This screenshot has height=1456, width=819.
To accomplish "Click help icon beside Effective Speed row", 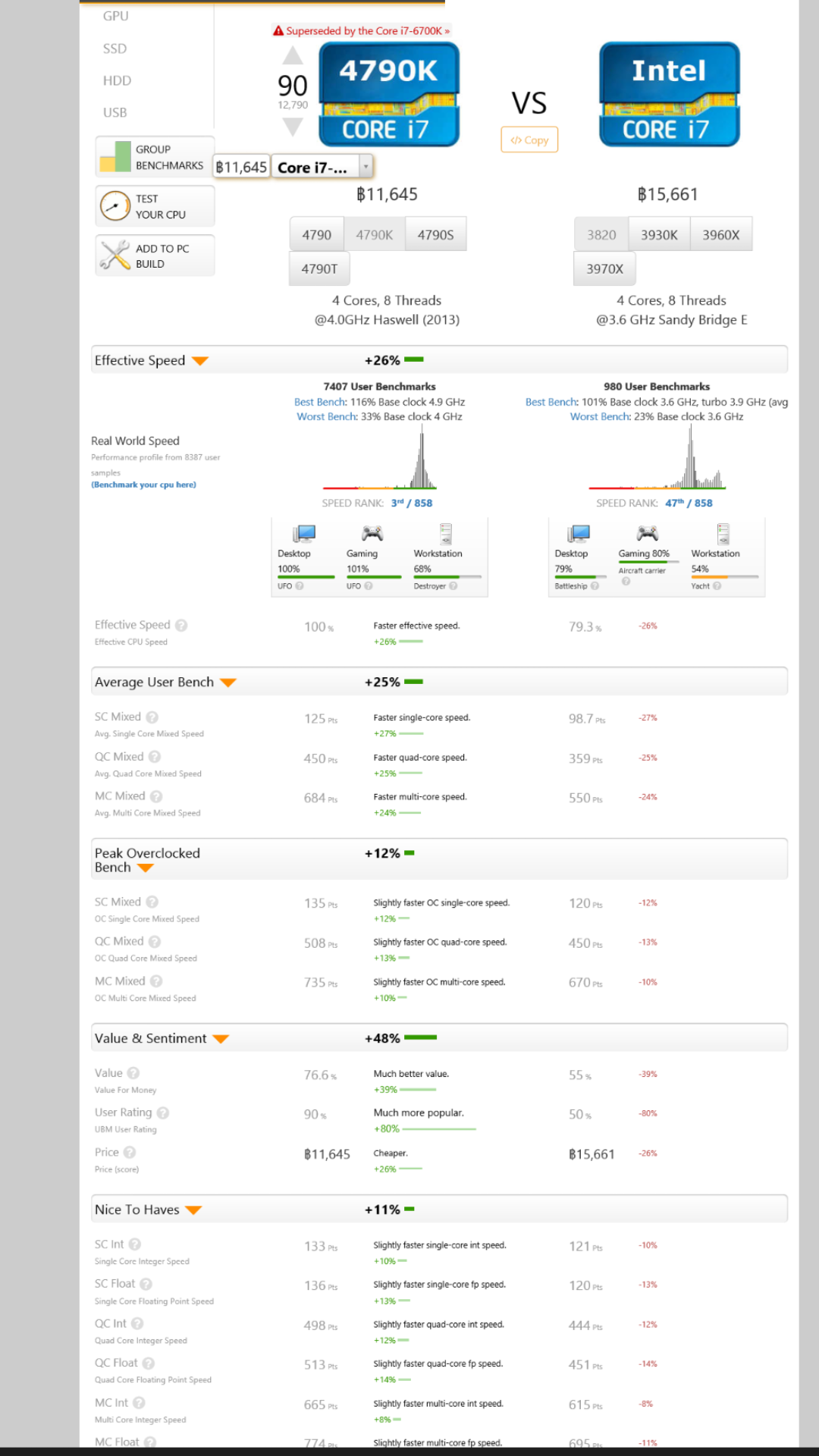I will 181,626.
